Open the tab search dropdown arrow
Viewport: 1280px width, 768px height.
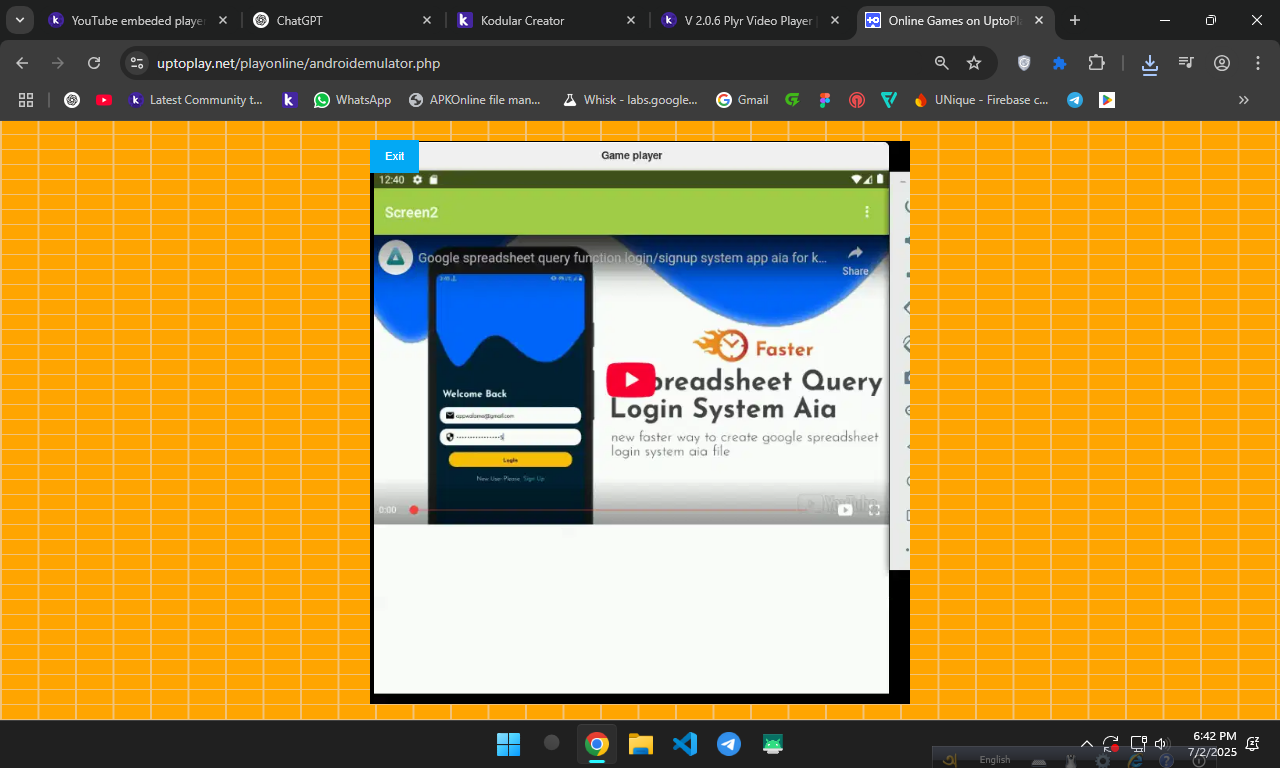tap(19, 20)
